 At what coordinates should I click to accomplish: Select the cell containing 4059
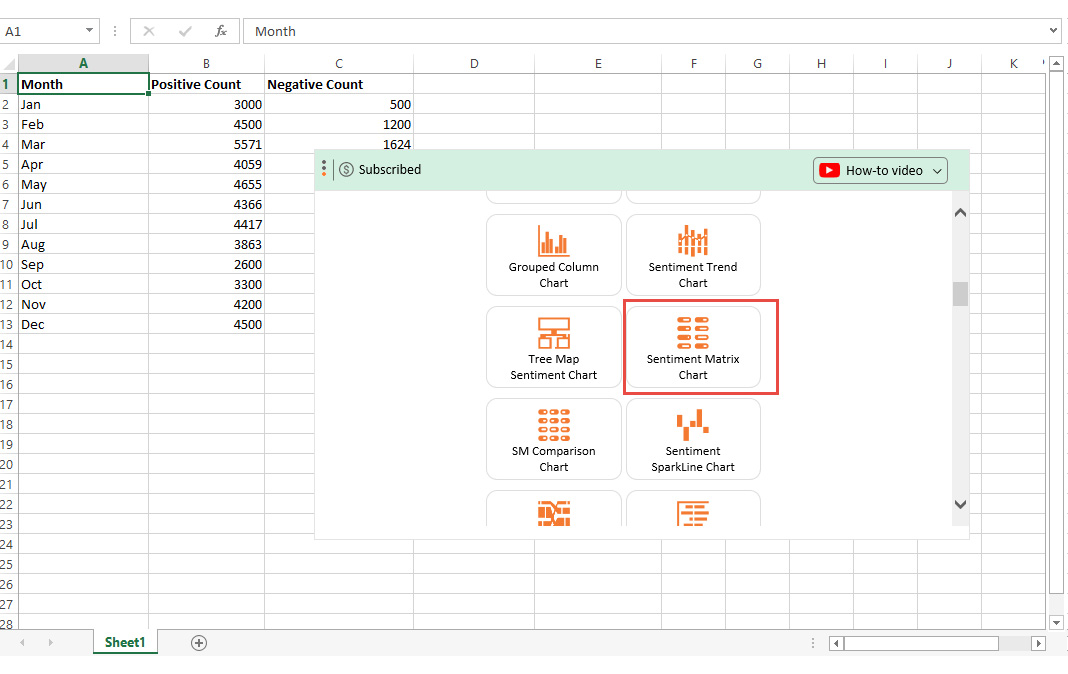[x=206, y=164]
